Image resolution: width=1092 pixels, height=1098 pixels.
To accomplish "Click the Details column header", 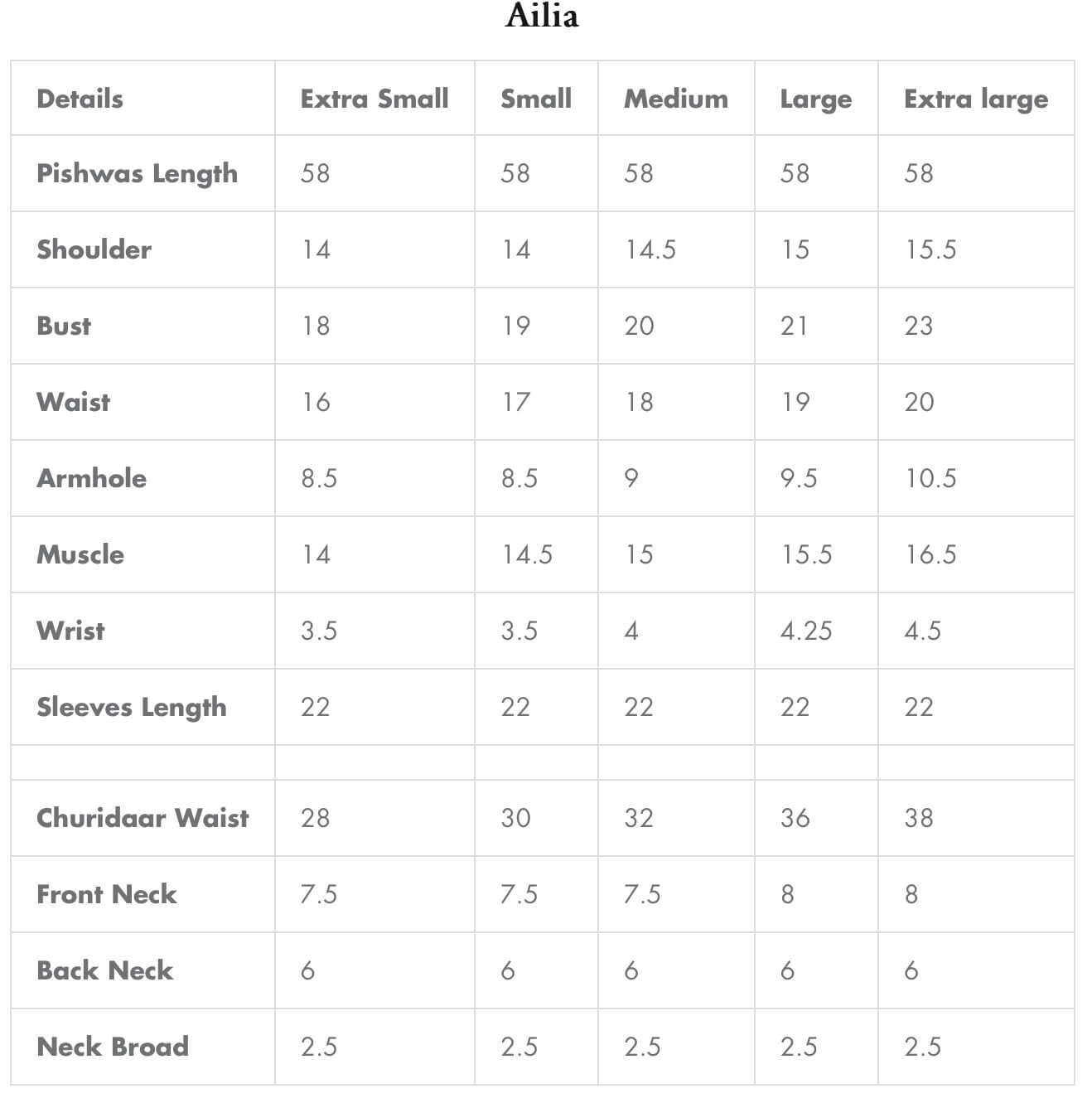I will 80,99.
